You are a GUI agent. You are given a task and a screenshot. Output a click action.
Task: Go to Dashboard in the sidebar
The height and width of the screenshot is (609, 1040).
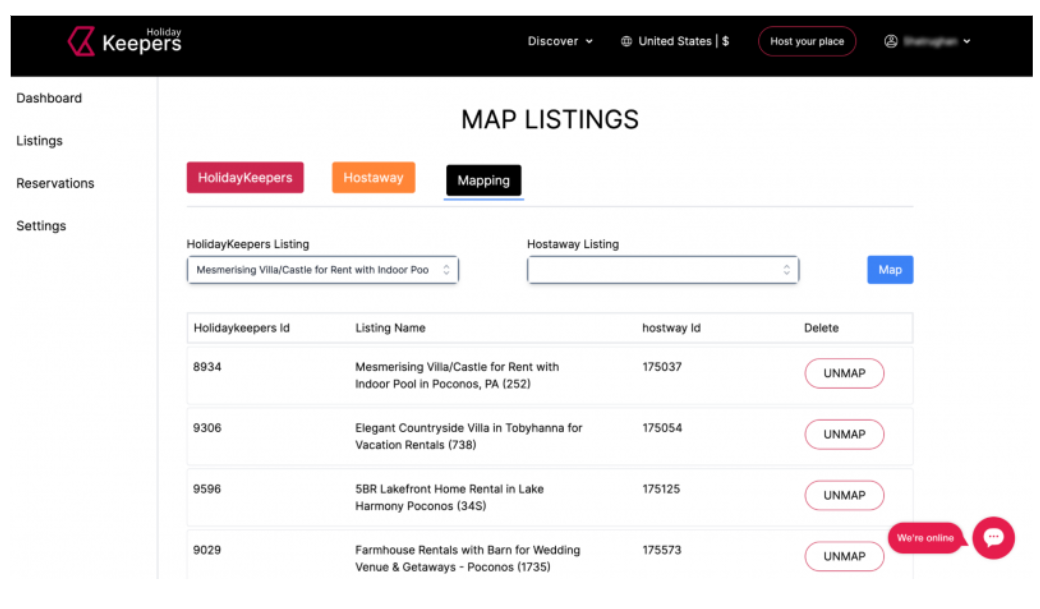coord(49,98)
